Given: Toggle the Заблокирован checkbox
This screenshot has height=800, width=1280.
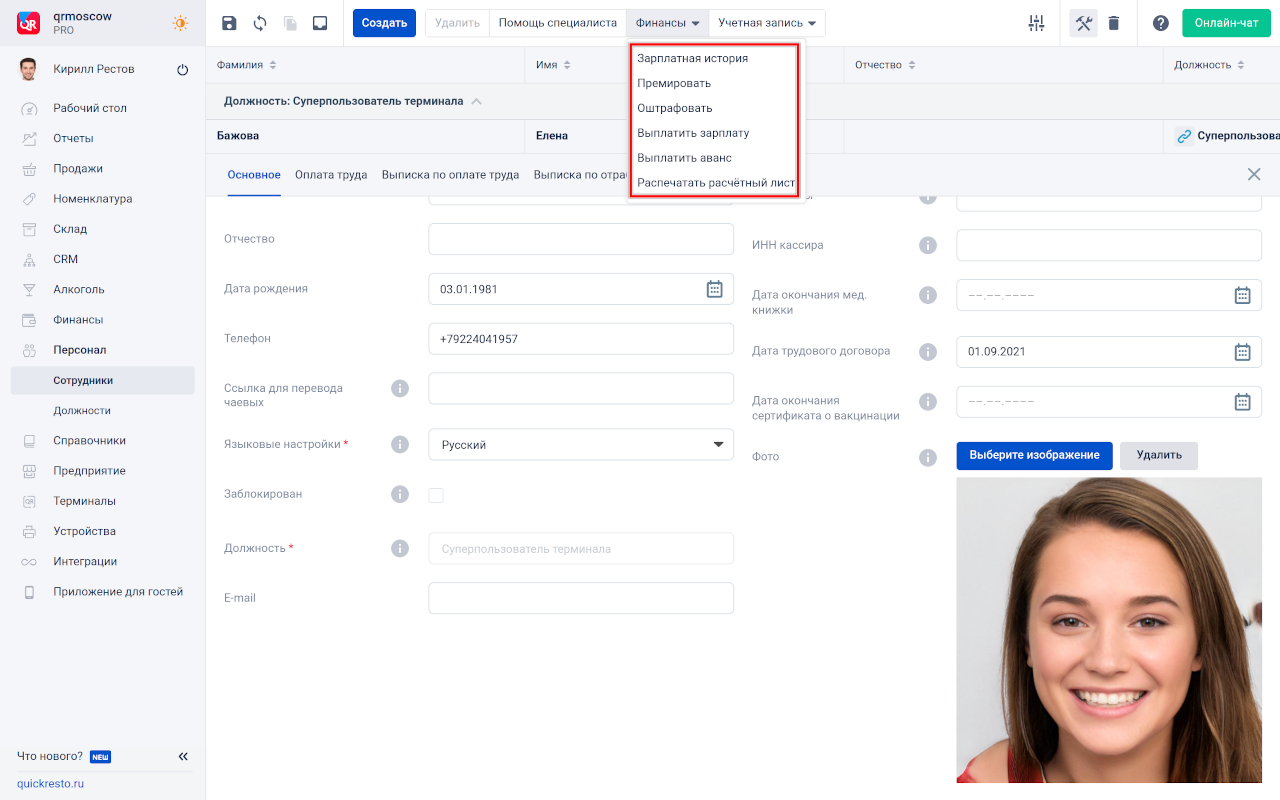Looking at the screenshot, I should click(x=436, y=495).
